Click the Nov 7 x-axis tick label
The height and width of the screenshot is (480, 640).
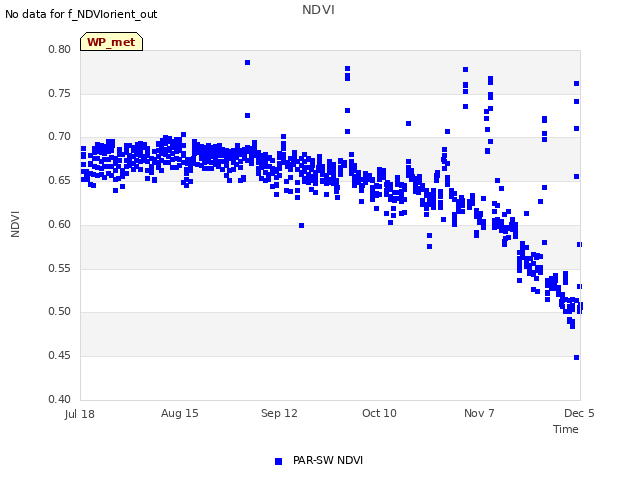tap(479, 413)
